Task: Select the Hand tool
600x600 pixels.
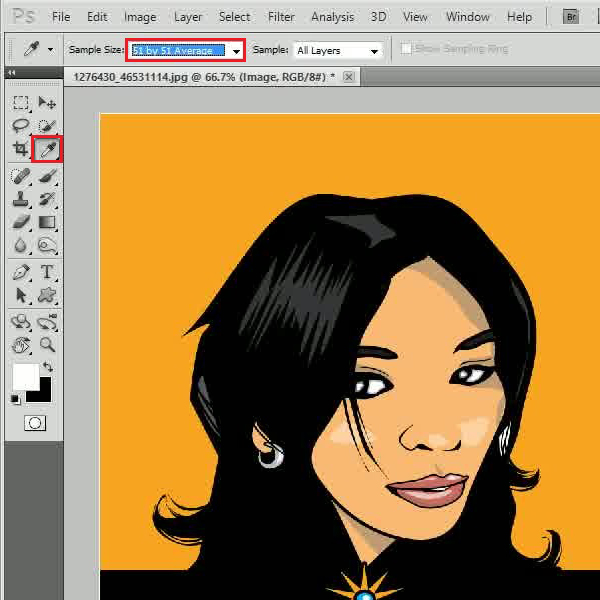Action: point(21,345)
